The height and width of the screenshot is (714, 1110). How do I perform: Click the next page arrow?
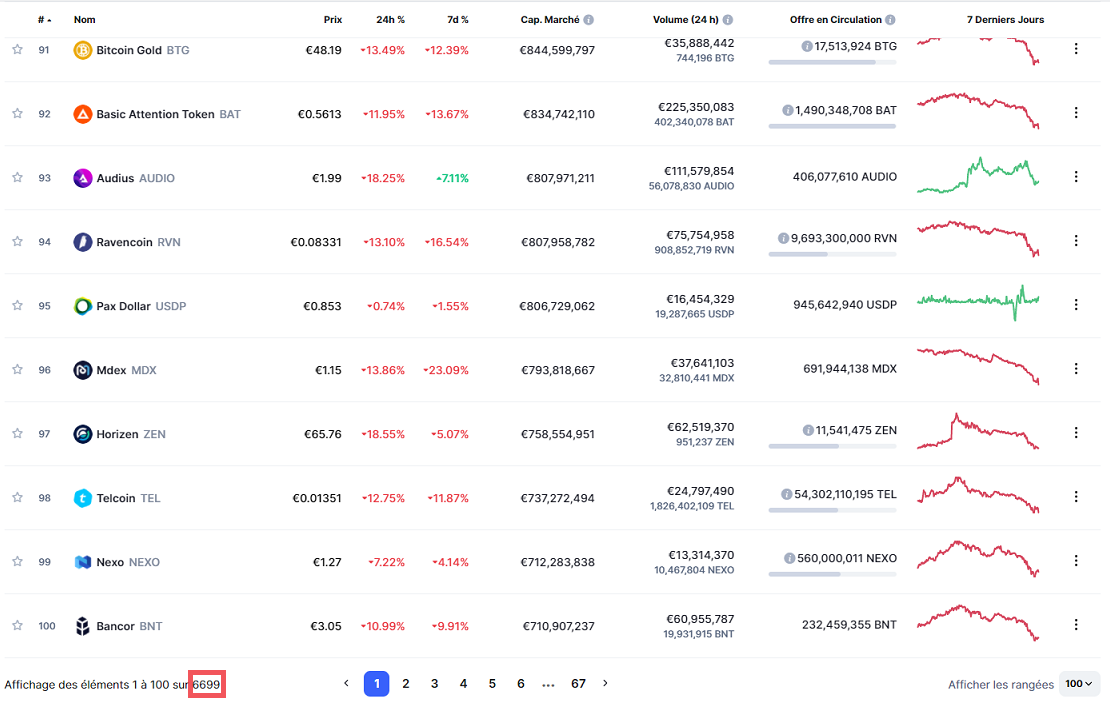(605, 683)
